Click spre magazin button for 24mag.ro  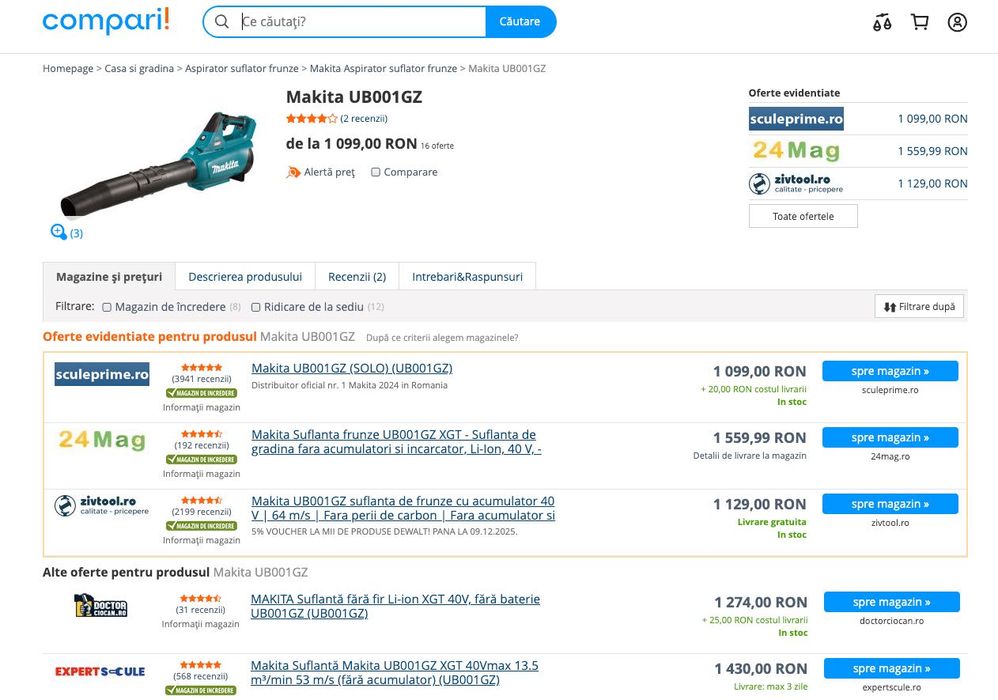[x=890, y=437]
